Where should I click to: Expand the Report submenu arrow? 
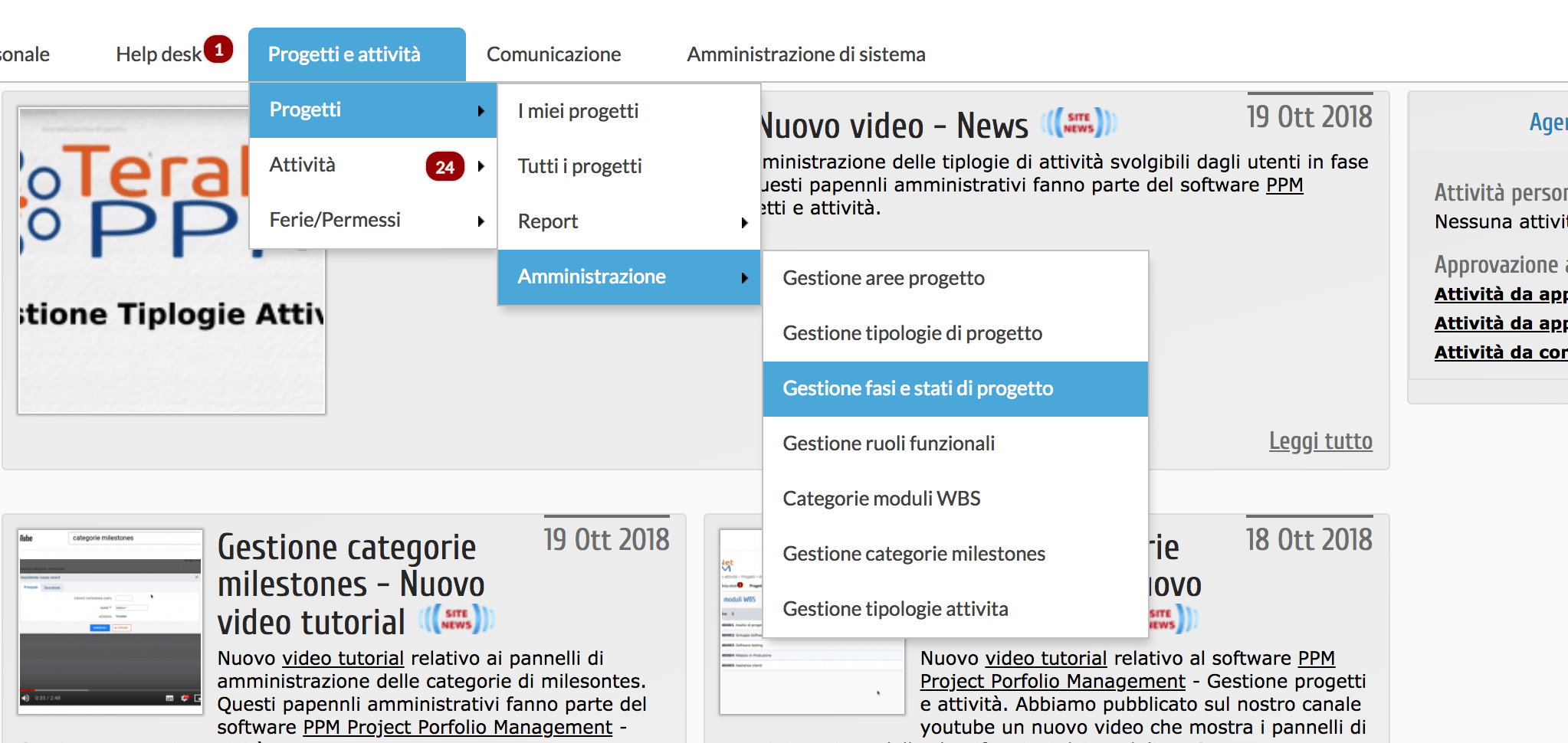click(744, 223)
